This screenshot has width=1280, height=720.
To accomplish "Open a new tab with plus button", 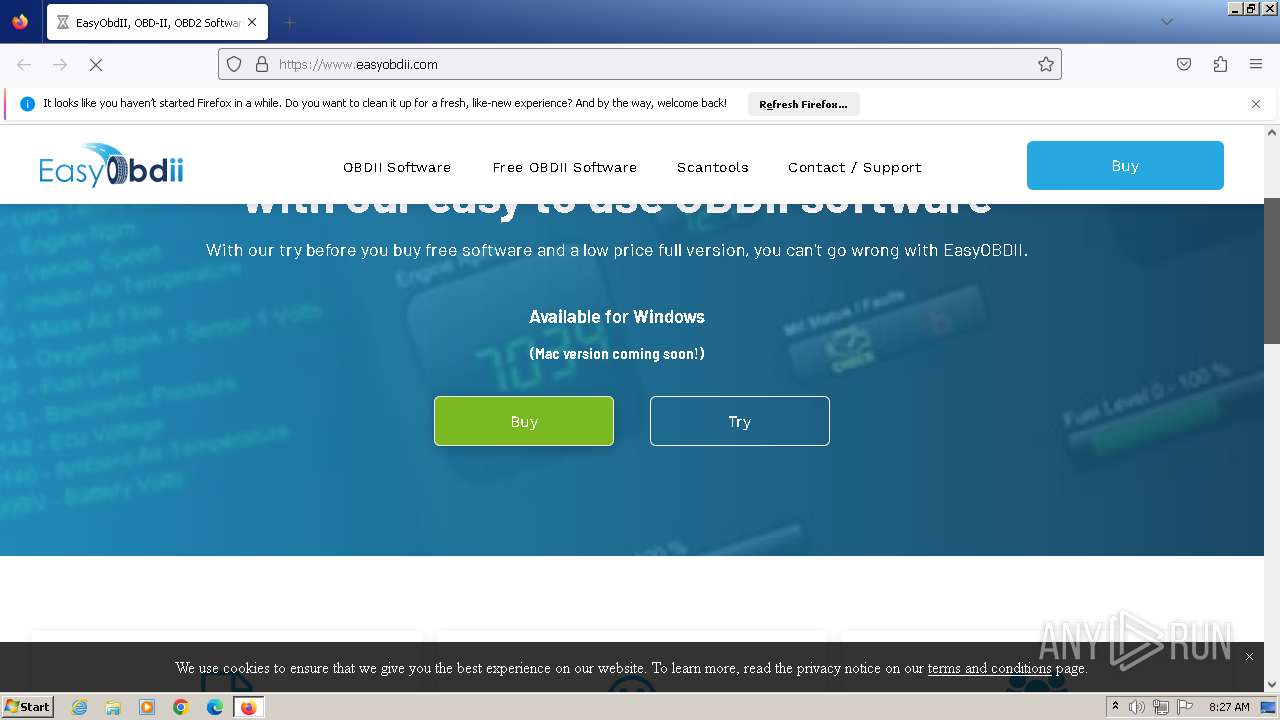I will pyautogui.click(x=289, y=22).
